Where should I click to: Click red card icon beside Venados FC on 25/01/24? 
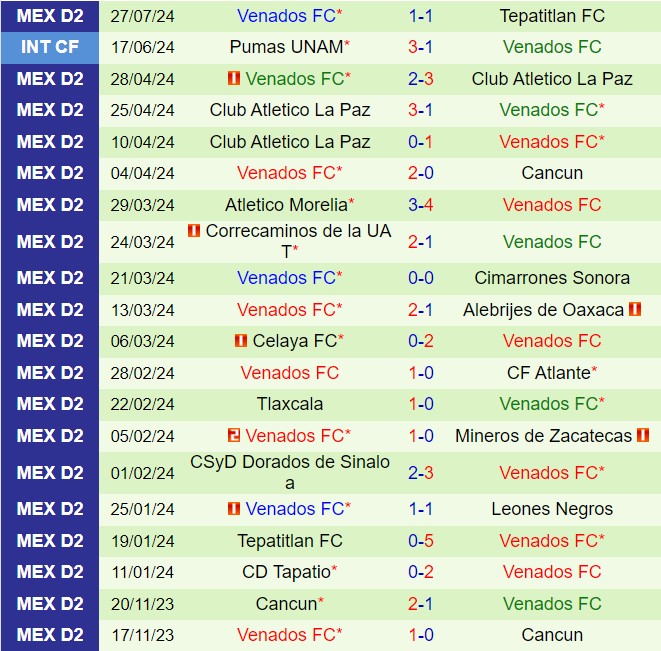point(234,509)
